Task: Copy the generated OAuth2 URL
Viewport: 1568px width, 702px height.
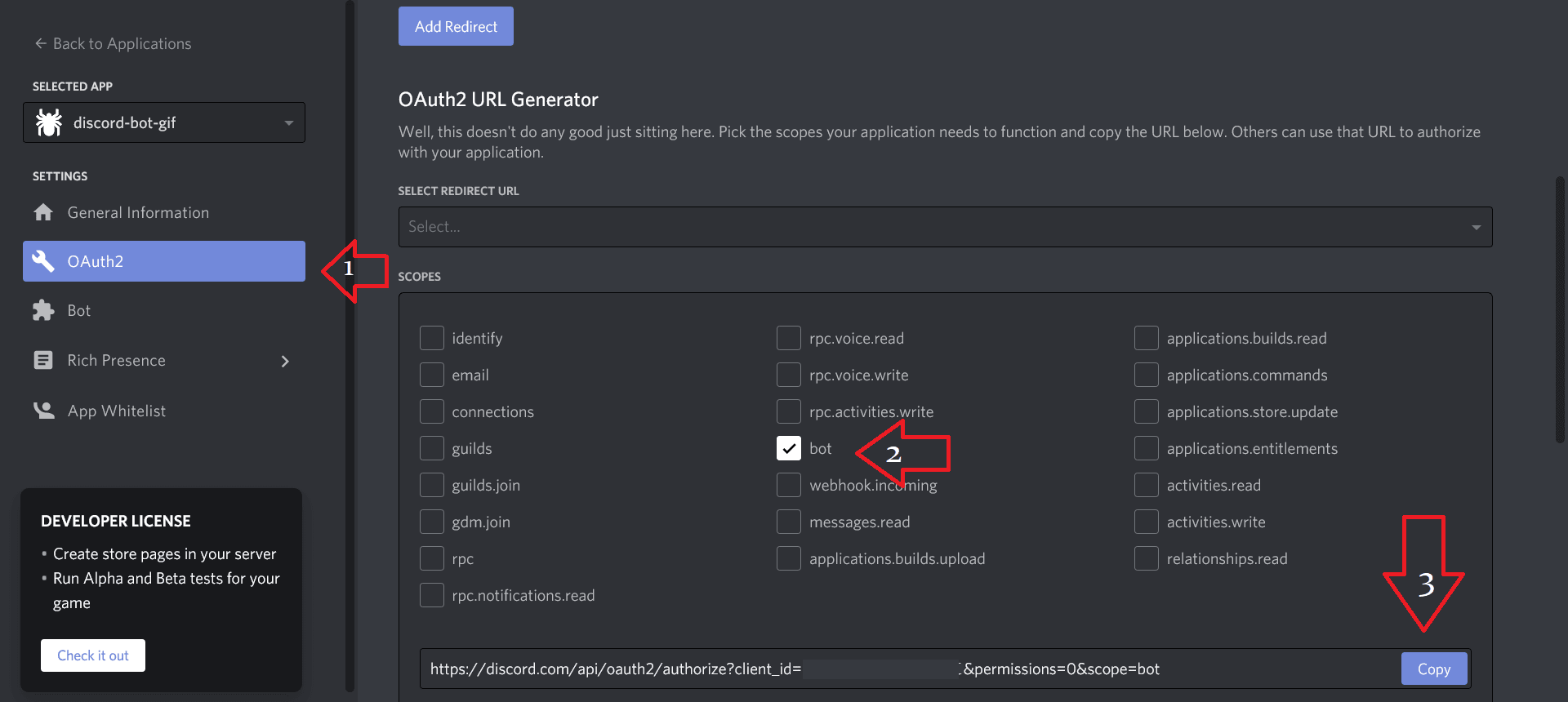Action: [x=1434, y=669]
